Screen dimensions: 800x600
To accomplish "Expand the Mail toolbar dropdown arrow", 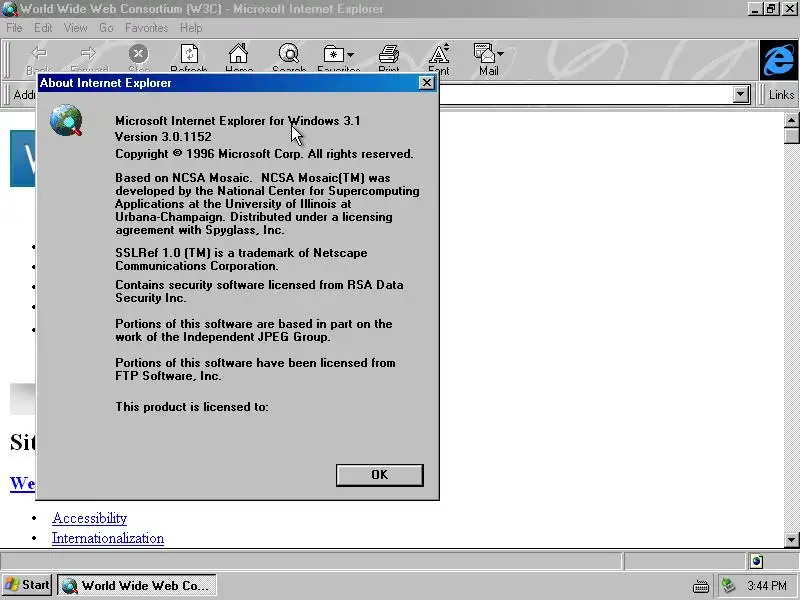I will (x=501, y=54).
